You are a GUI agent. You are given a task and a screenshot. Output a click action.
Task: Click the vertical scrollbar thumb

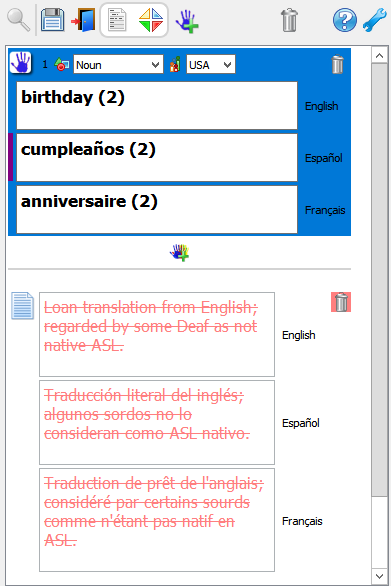(379, 280)
